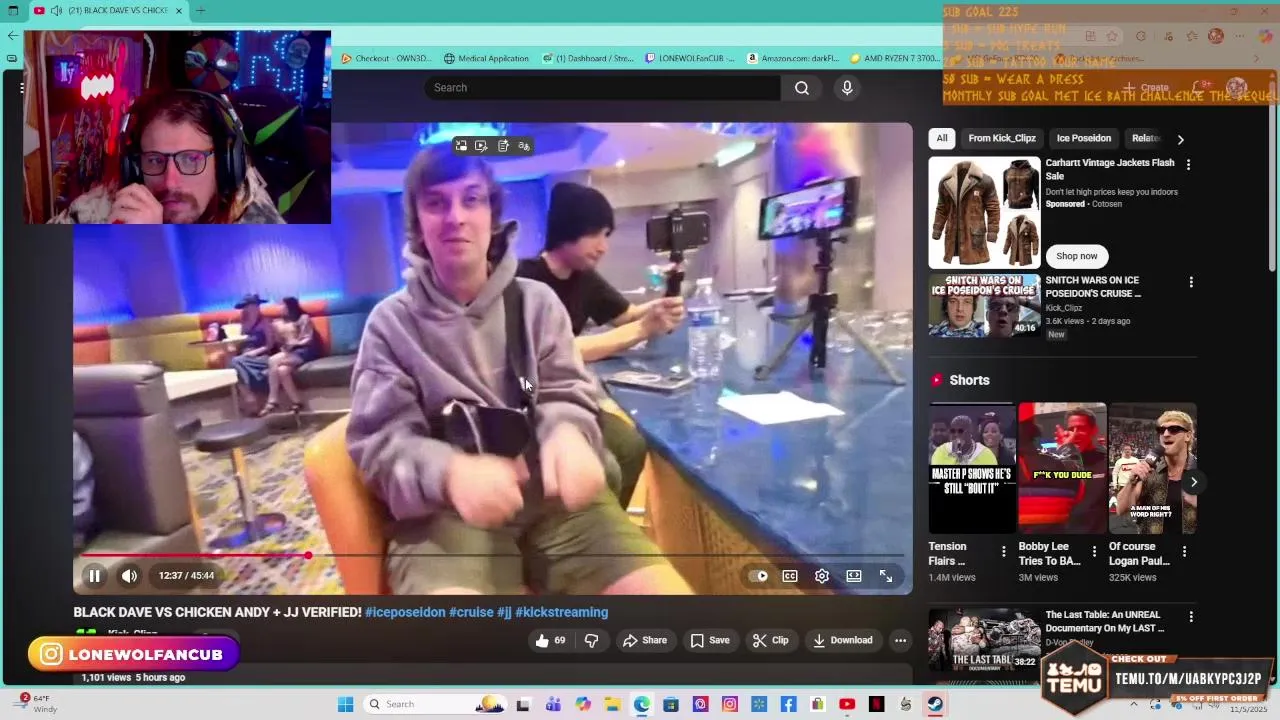
Task: Open Netflix from taskbar
Action: [876, 704]
